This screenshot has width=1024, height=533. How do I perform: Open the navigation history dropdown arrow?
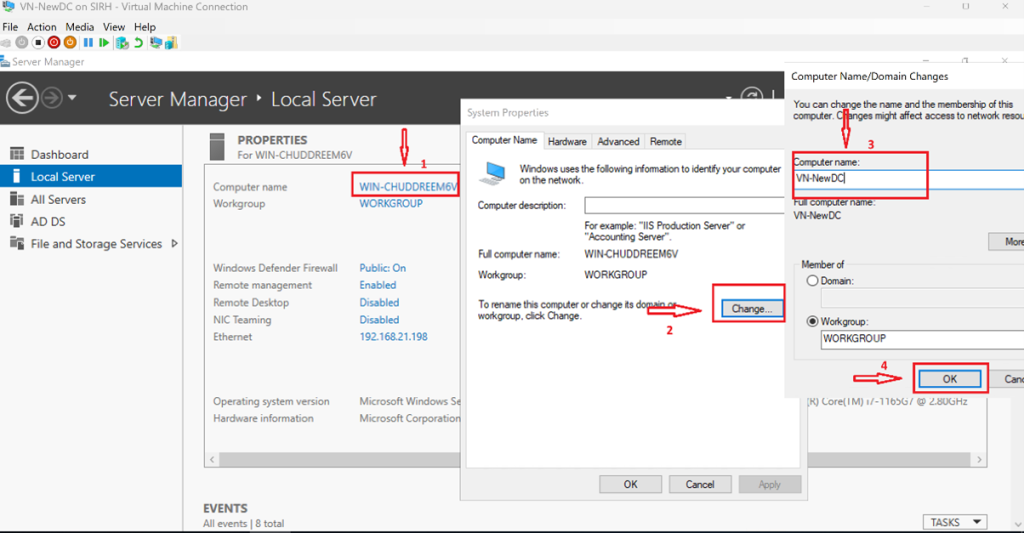73,98
